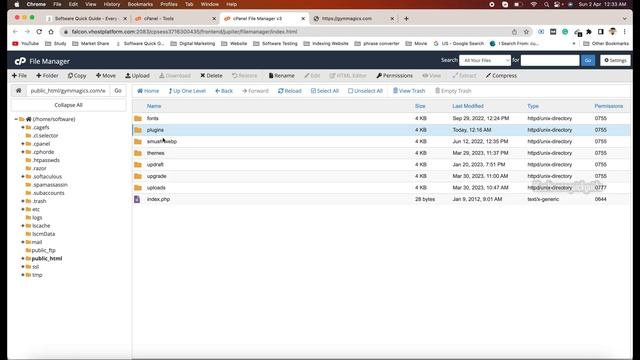Check Select All files

(325, 91)
